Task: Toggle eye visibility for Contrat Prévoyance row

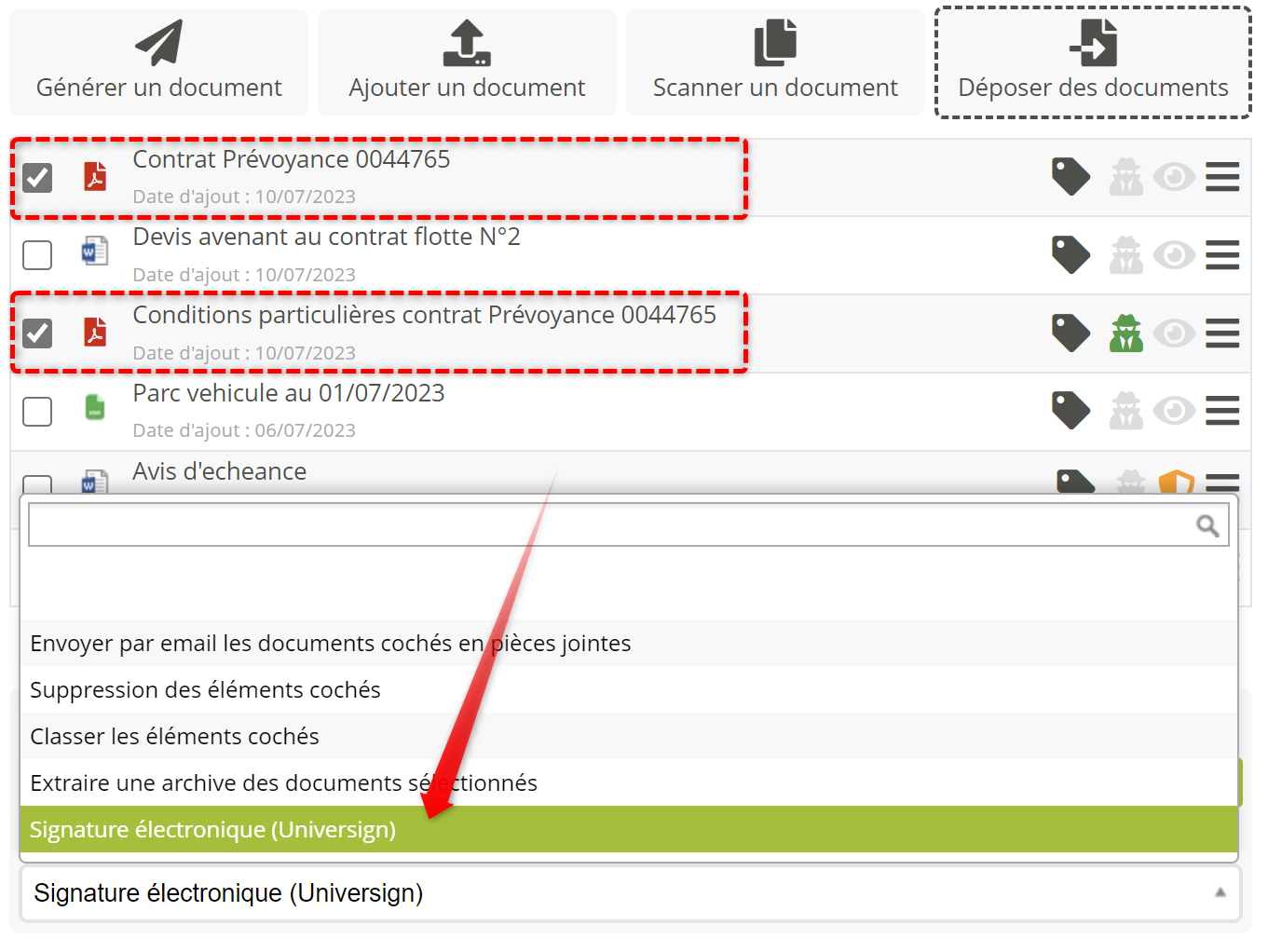Action: pos(1174,176)
